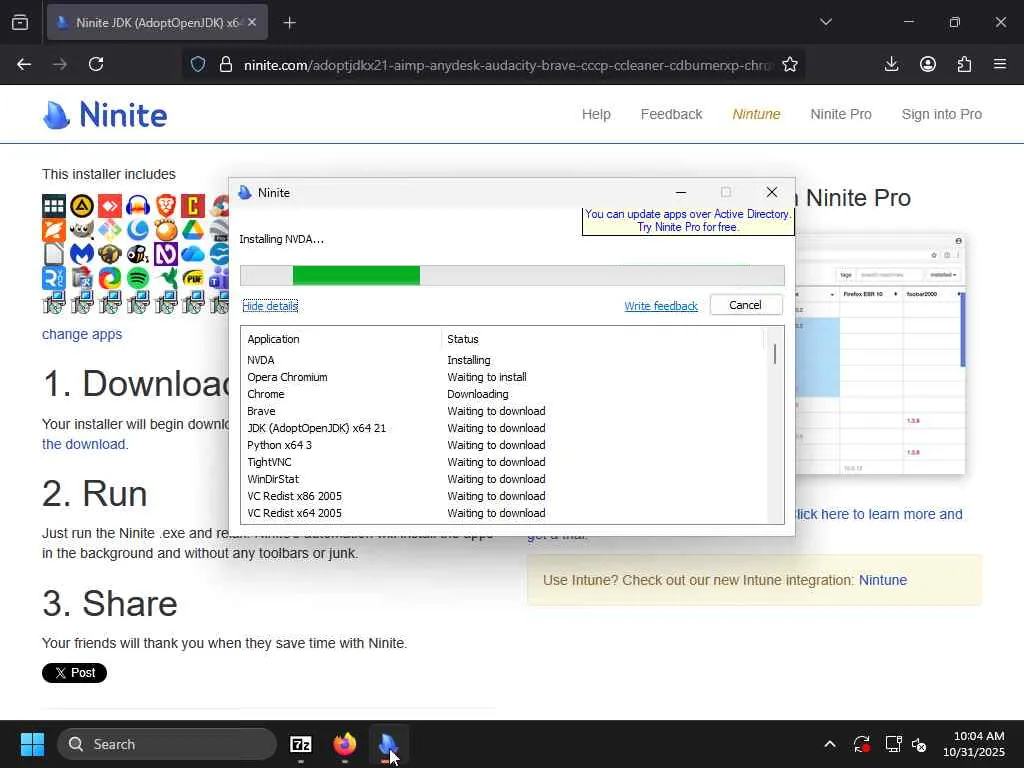Cancel the Ninite installation

tap(746, 305)
